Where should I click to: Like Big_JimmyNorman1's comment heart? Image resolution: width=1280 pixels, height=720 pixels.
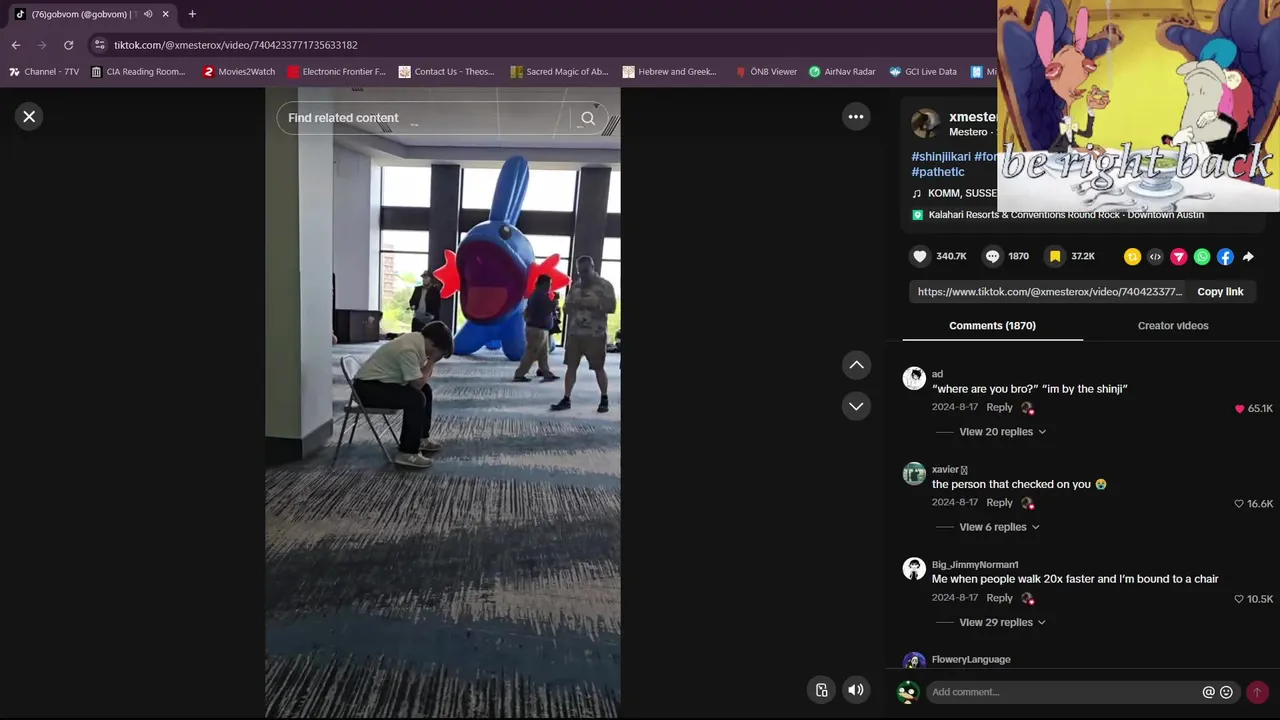tap(1239, 599)
